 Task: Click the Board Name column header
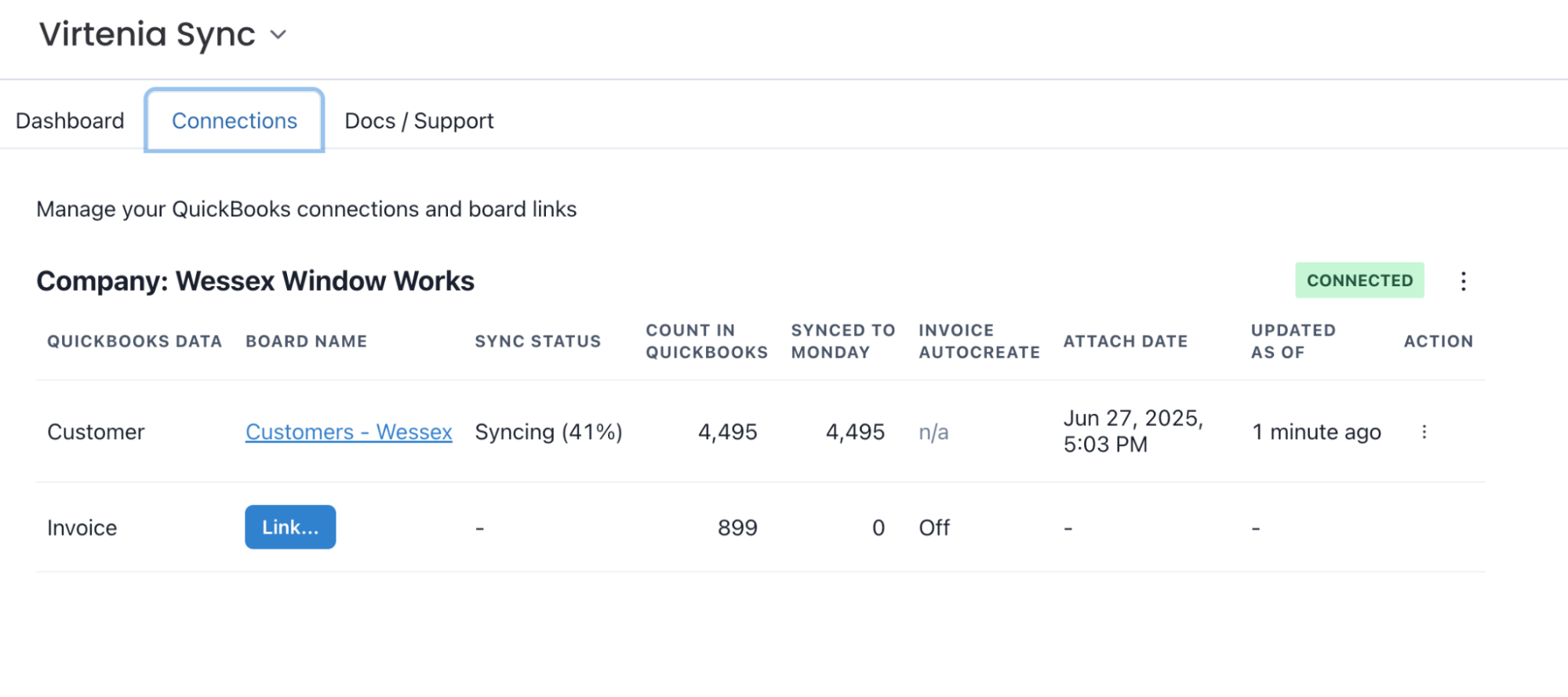pos(306,342)
